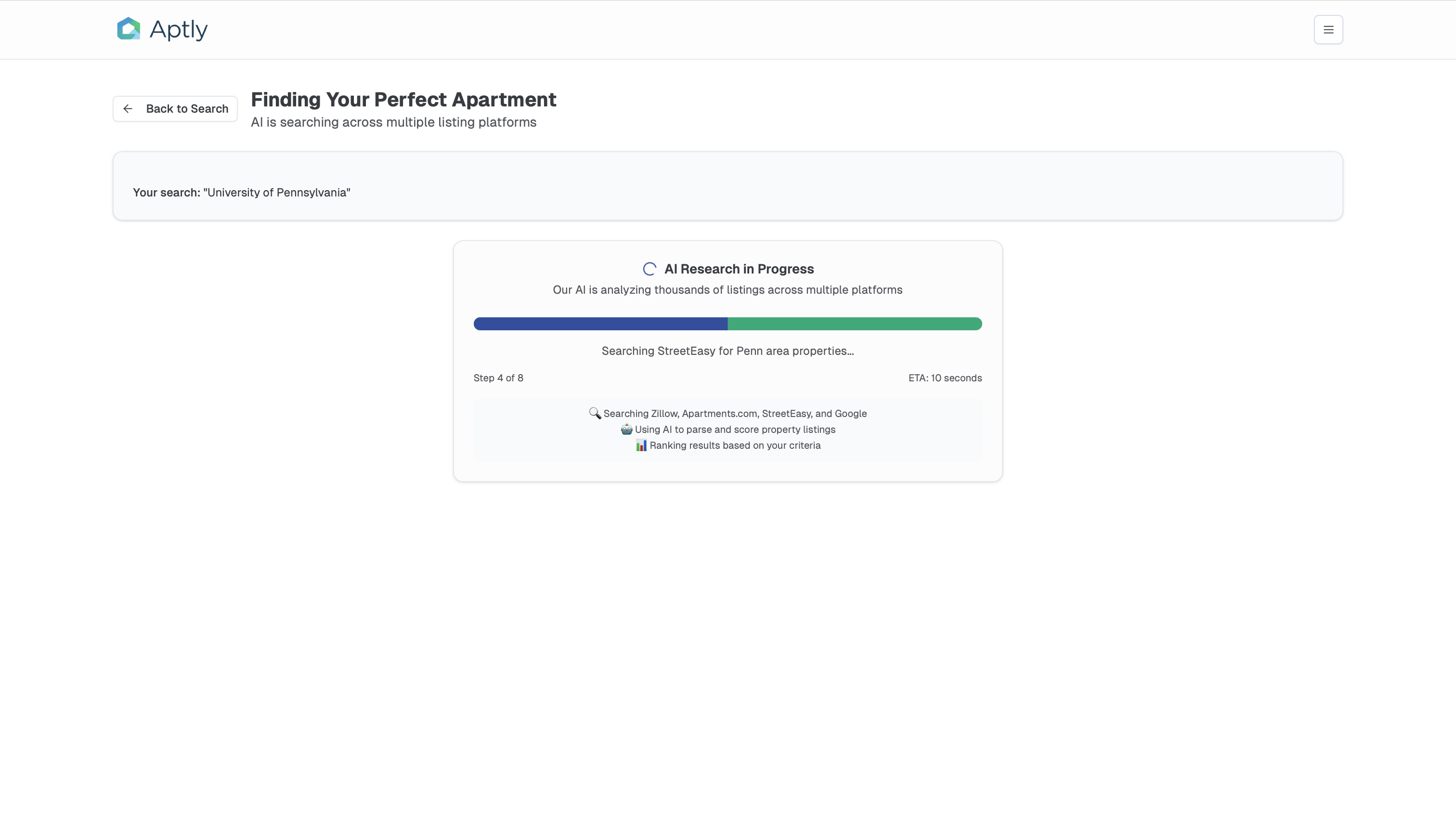Click AI is searching across platforms subtitle
The height and width of the screenshot is (833, 1456).
393,122
